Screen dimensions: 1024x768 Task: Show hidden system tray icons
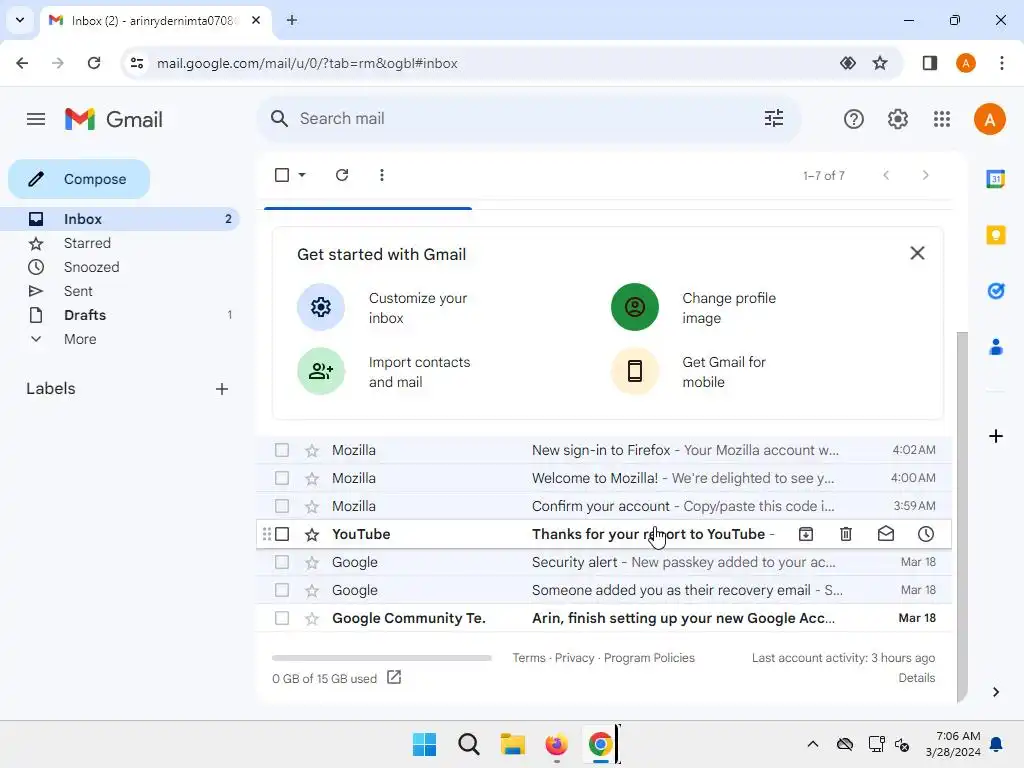point(812,744)
